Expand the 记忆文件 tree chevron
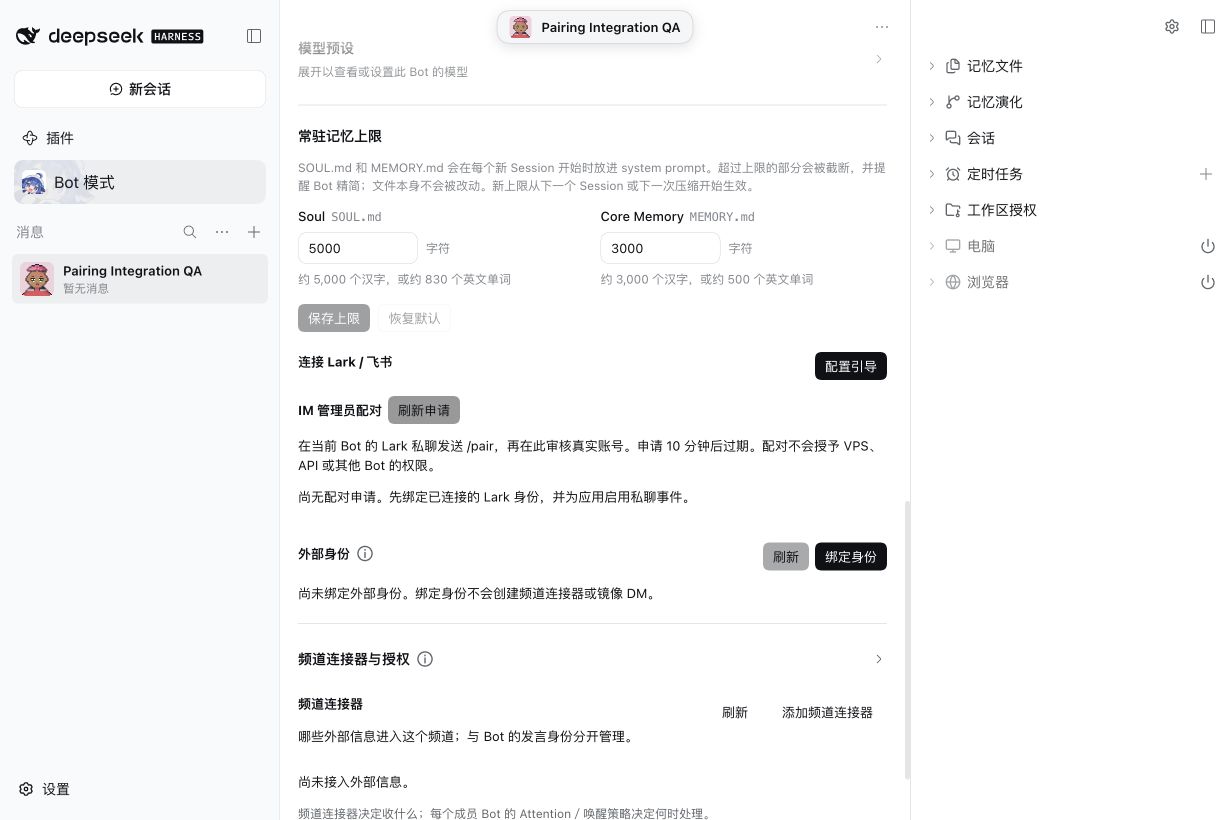Screen dimensions: 1230x820 932,66
